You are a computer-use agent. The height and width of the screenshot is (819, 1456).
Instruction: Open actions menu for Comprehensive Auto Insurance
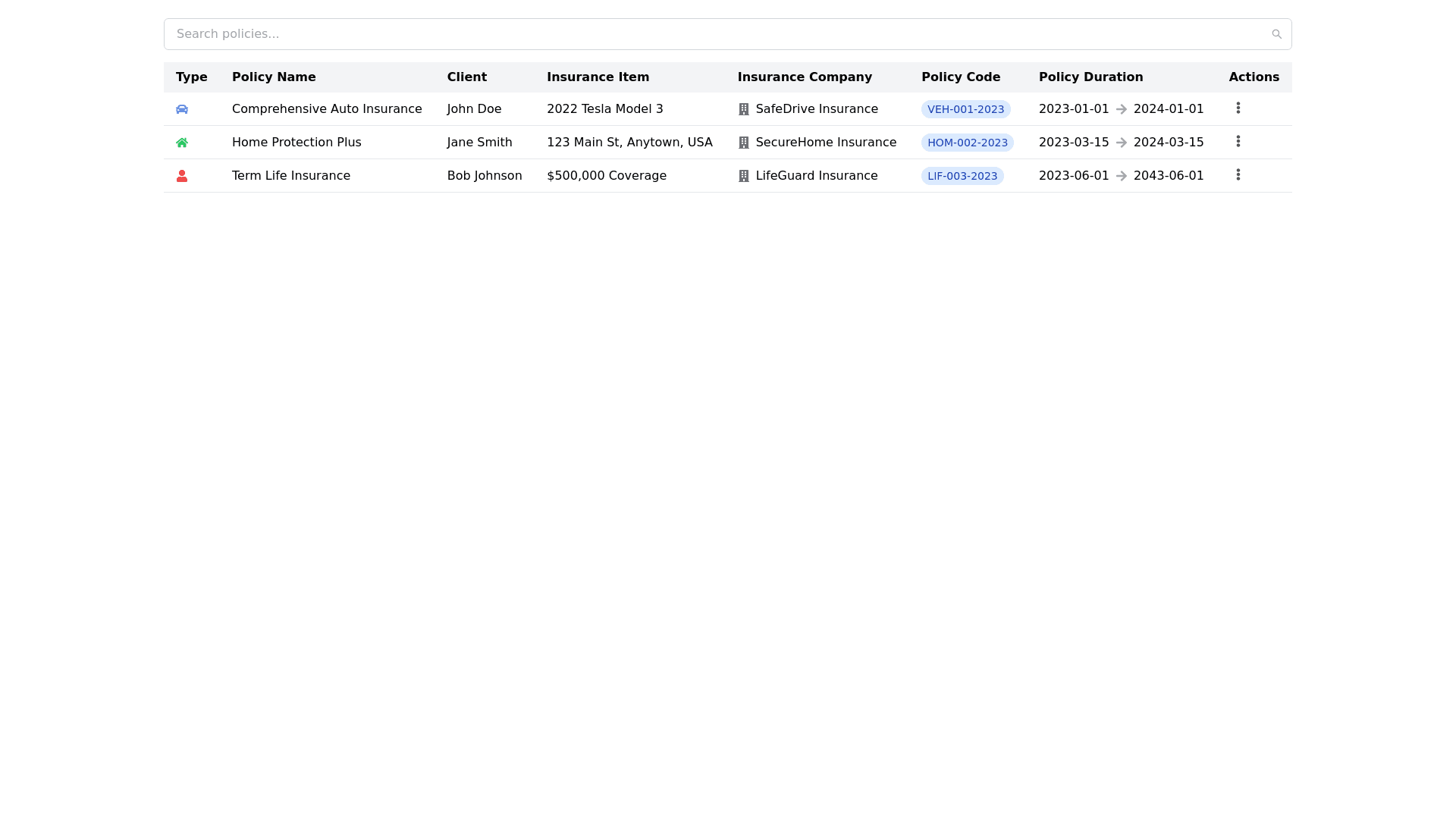pyautogui.click(x=1238, y=108)
